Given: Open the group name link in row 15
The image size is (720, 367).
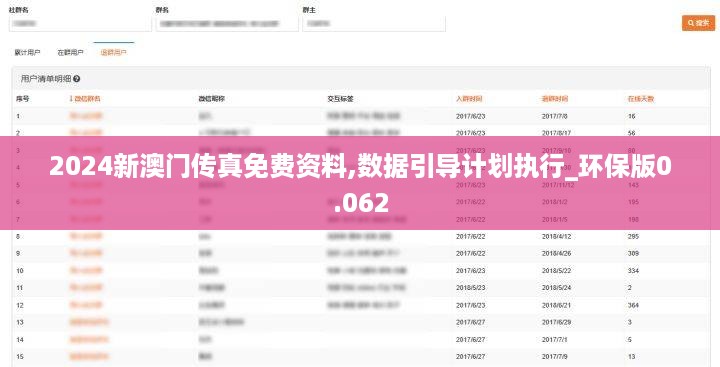Looking at the screenshot, I should click(89, 357).
